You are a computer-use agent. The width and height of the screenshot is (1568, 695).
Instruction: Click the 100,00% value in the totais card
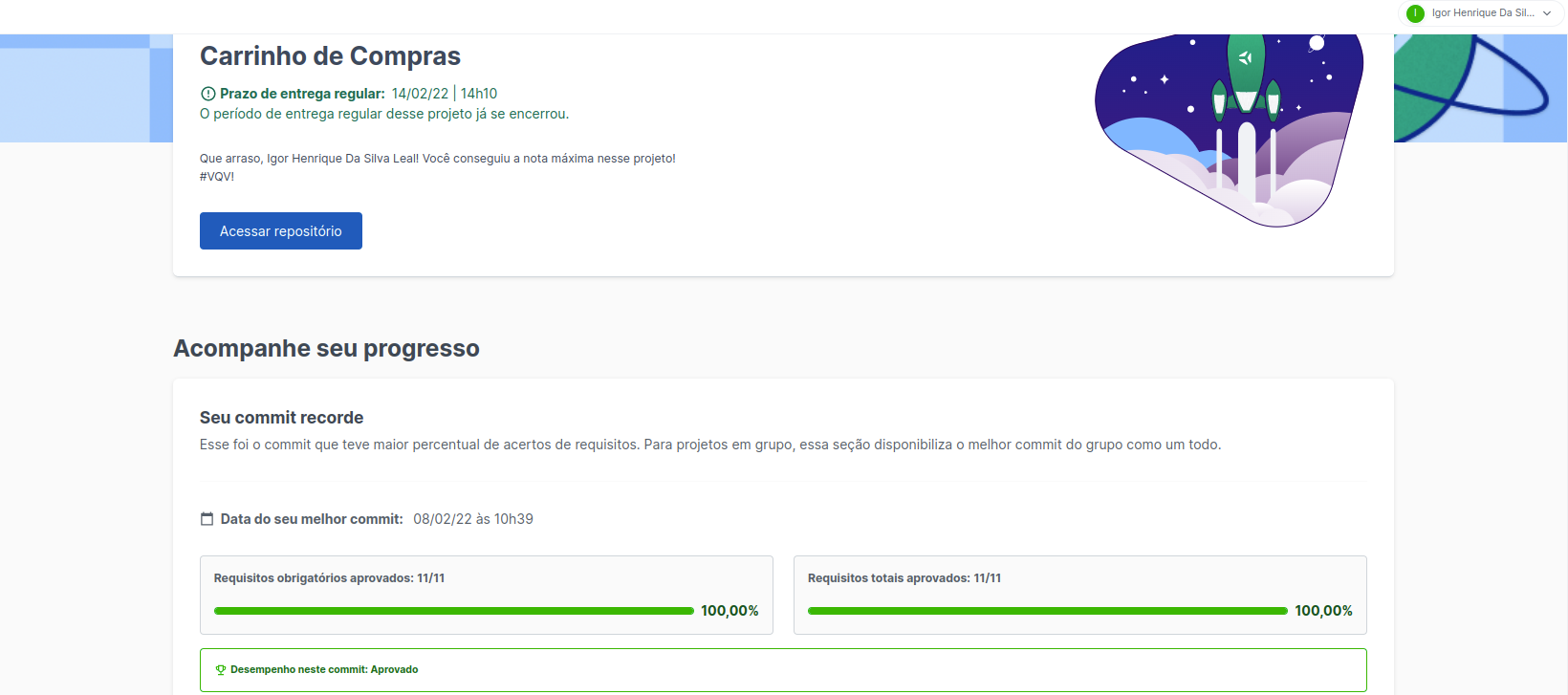tap(1323, 611)
